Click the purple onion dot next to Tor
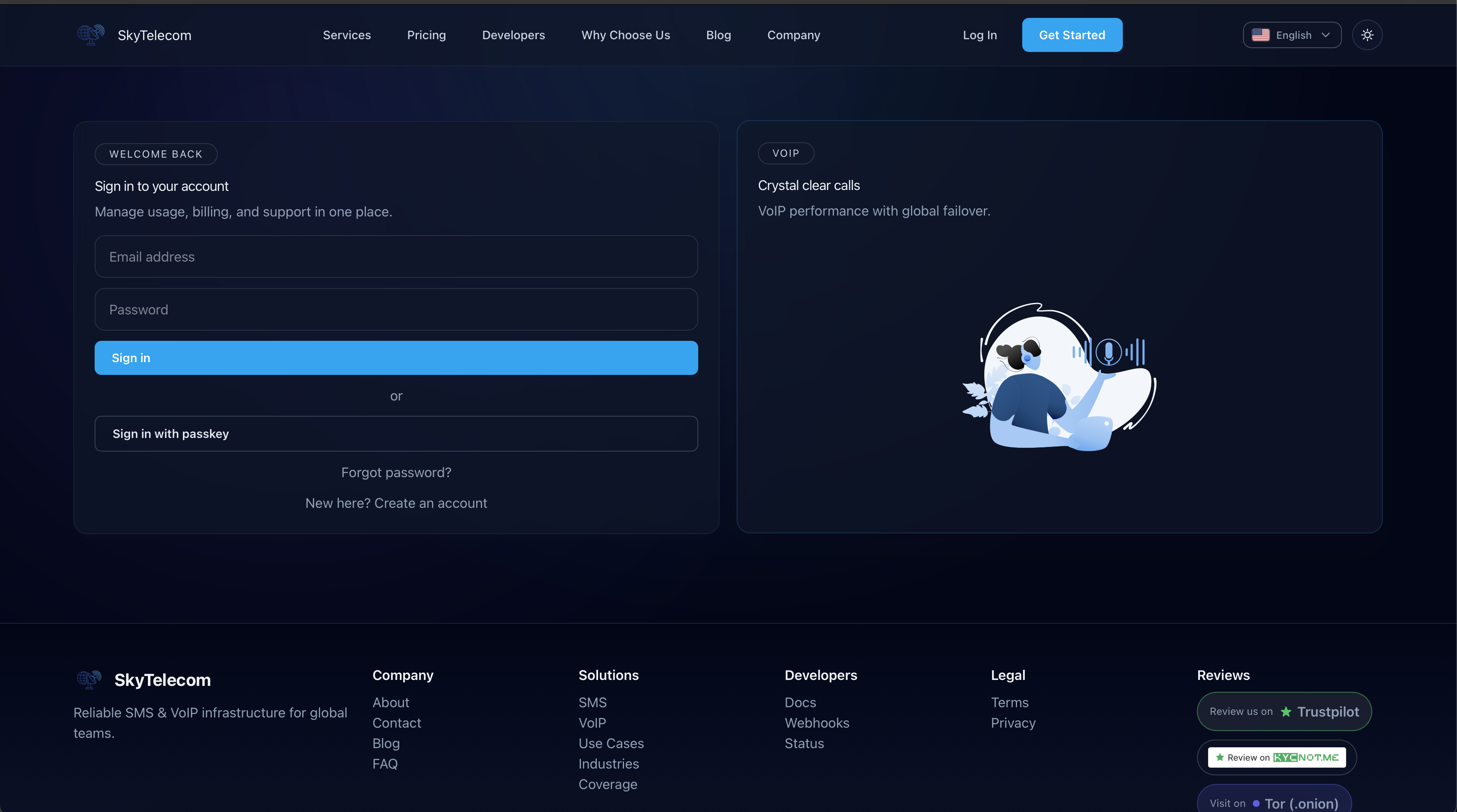Image resolution: width=1457 pixels, height=812 pixels. point(1257,803)
